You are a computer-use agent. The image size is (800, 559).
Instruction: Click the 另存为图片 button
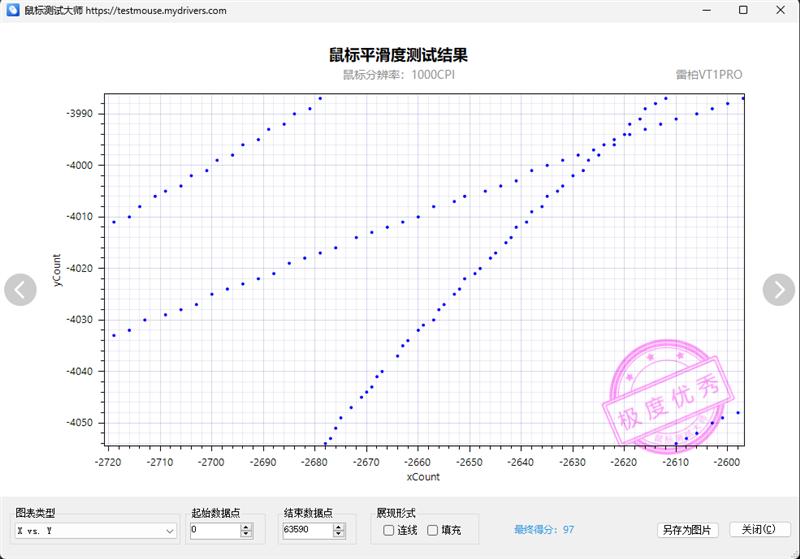click(x=687, y=530)
